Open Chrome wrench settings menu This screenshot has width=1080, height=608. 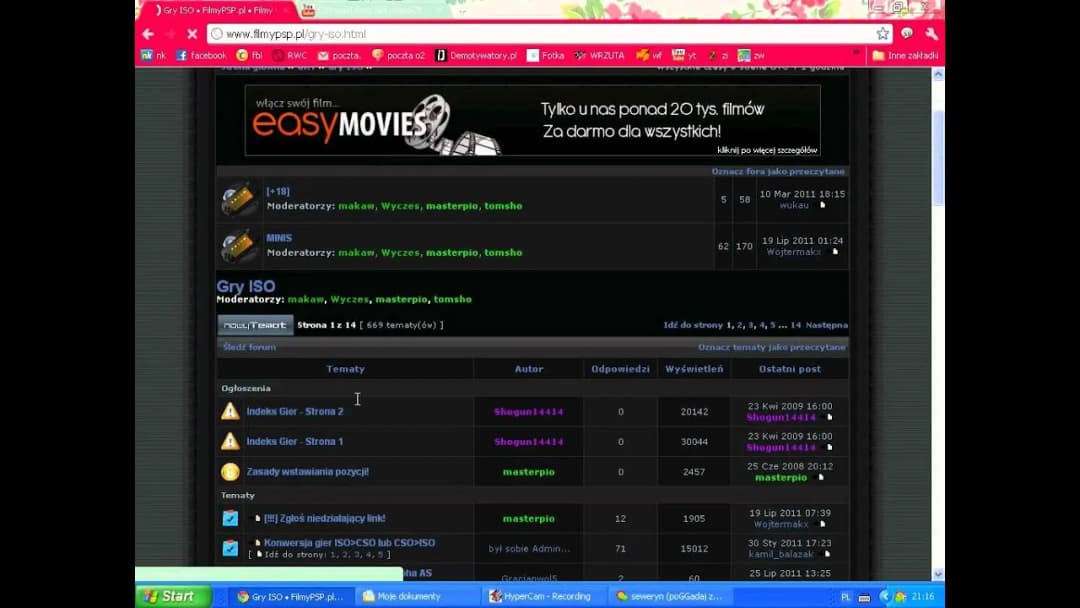931,34
